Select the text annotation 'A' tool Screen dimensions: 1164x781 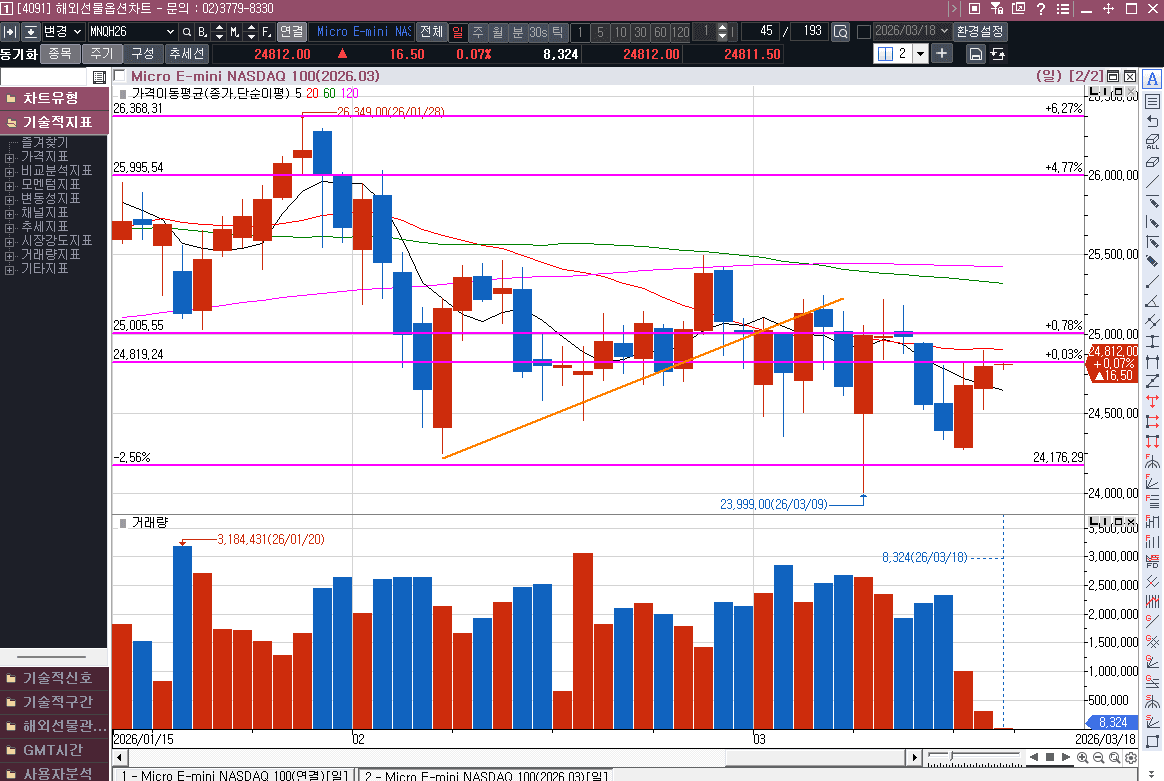pyautogui.click(x=1152, y=80)
